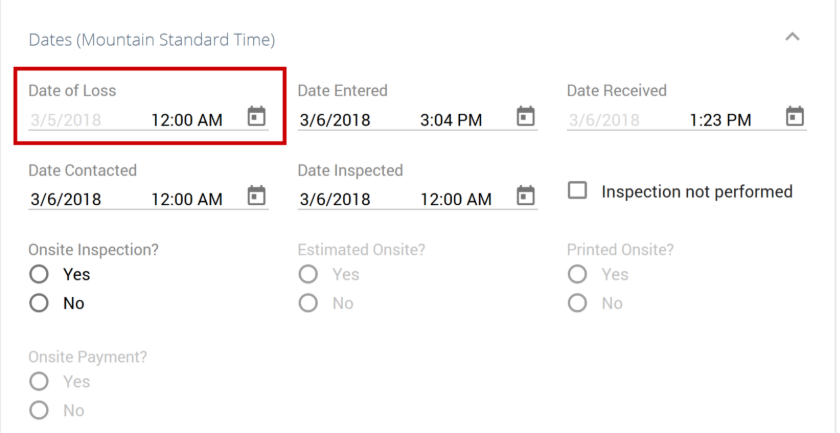Open calendar picker for Date Contacted
Screen dimensions: 840x433
pyautogui.click(x=256, y=196)
